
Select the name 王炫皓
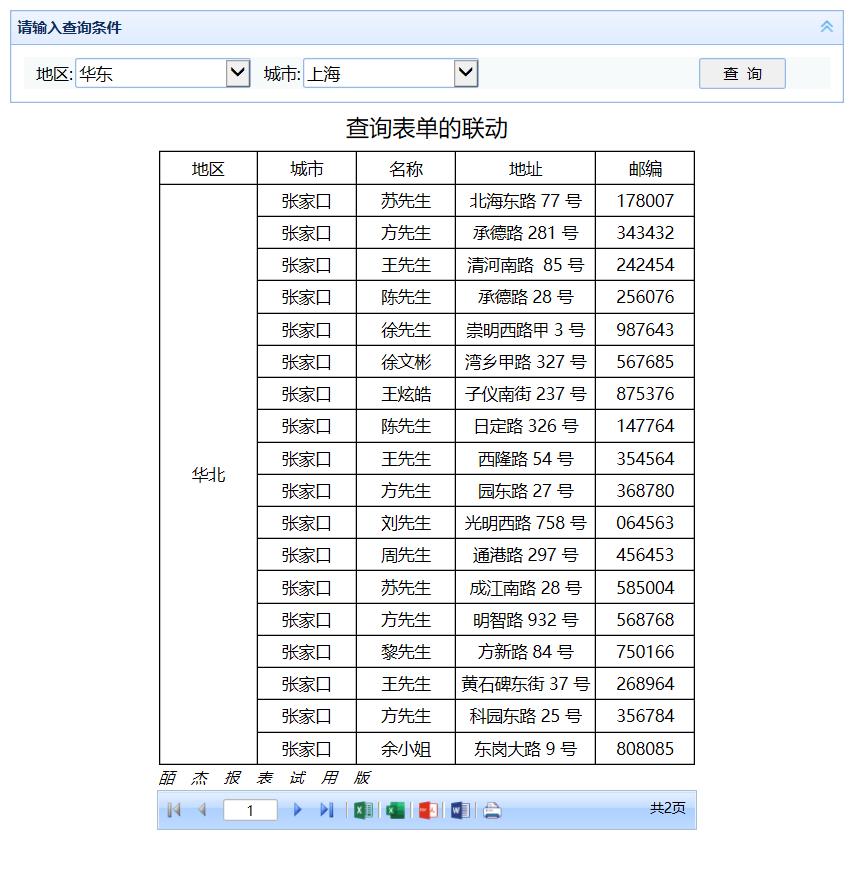[406, 394]
